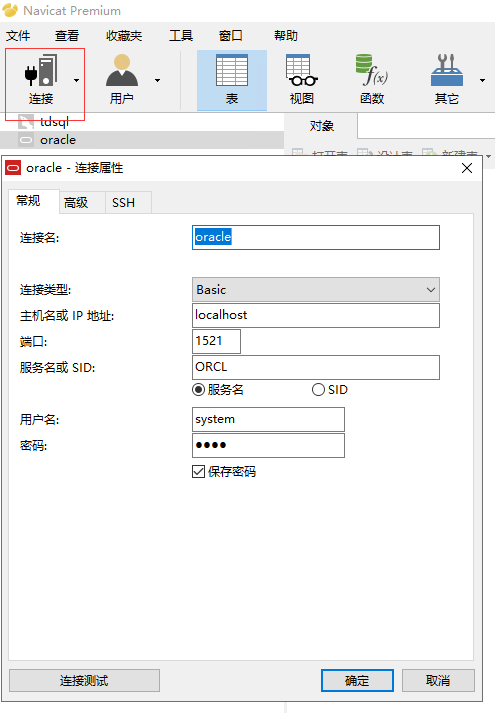This screenshot has width=495, height=713.
Task: Open the View (视图) toolbar icon
Action: [x=301, y=70]
